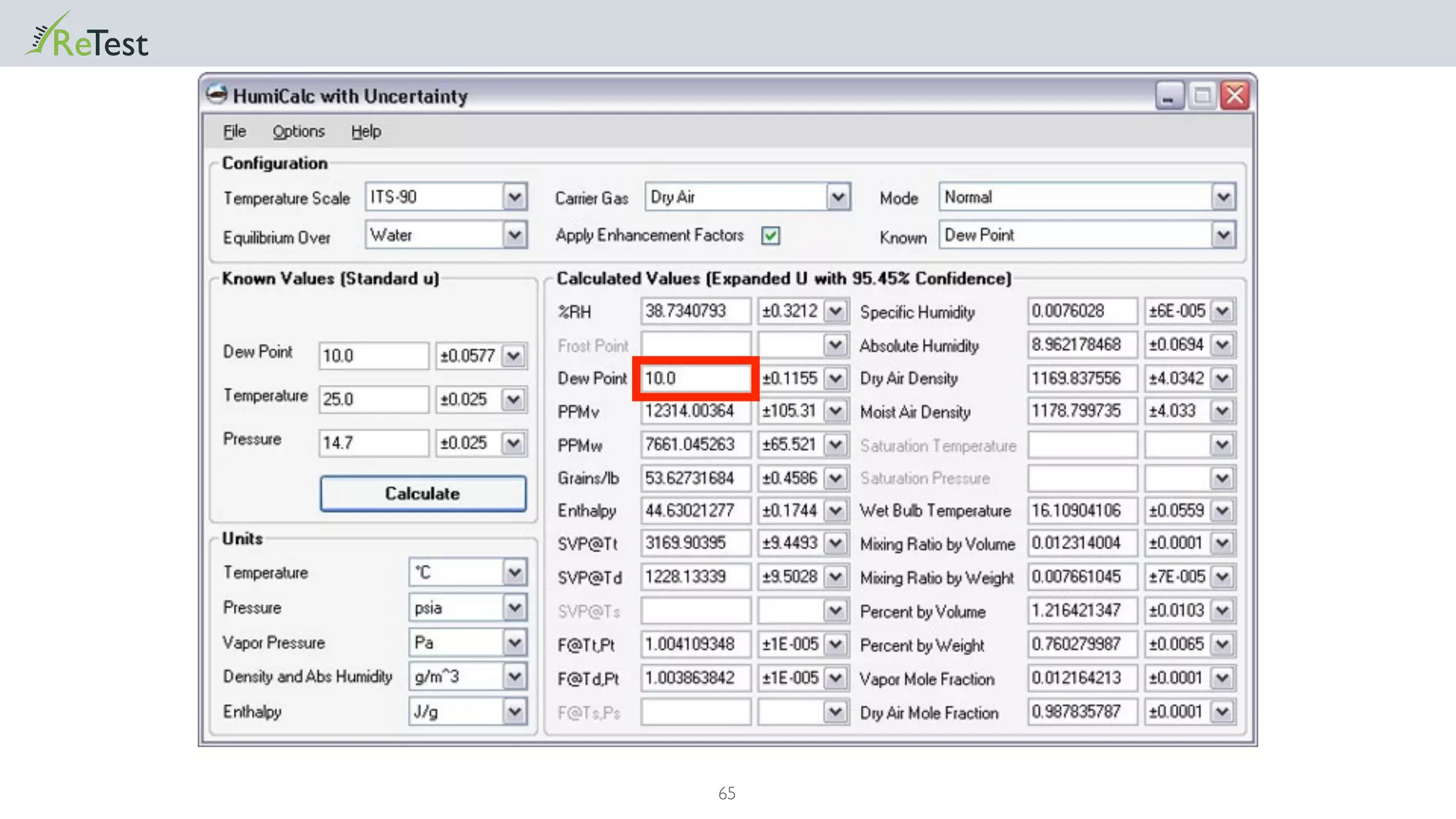Image resolution: width=1456 pixels, height=819 pixels.
Task: Open the %RH uncertainty ±0.3212 dropdown arrow
Action: pos(836,311)
